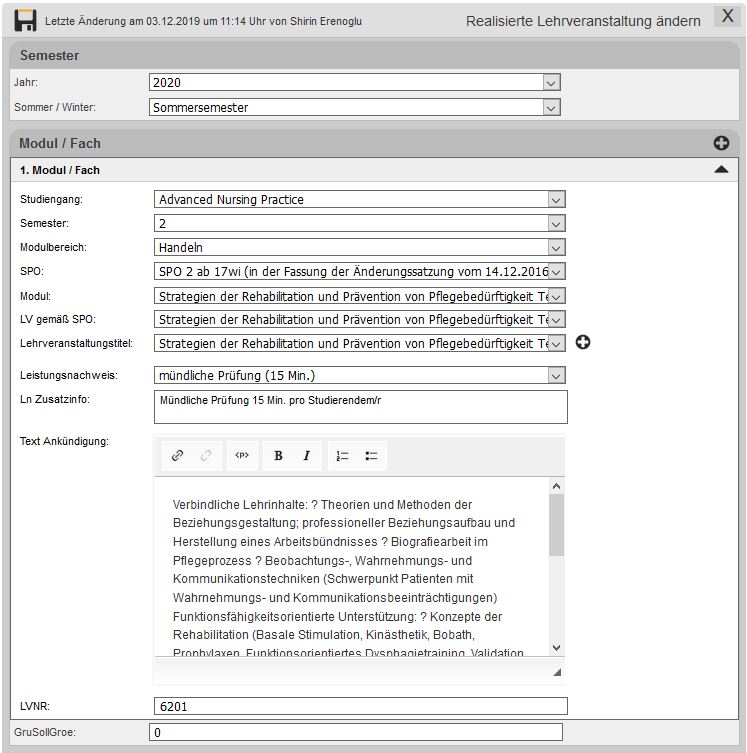The image size is (747, 753).
Task: Toggle paragraph format in editor toolbar
Action: (242, 456)
